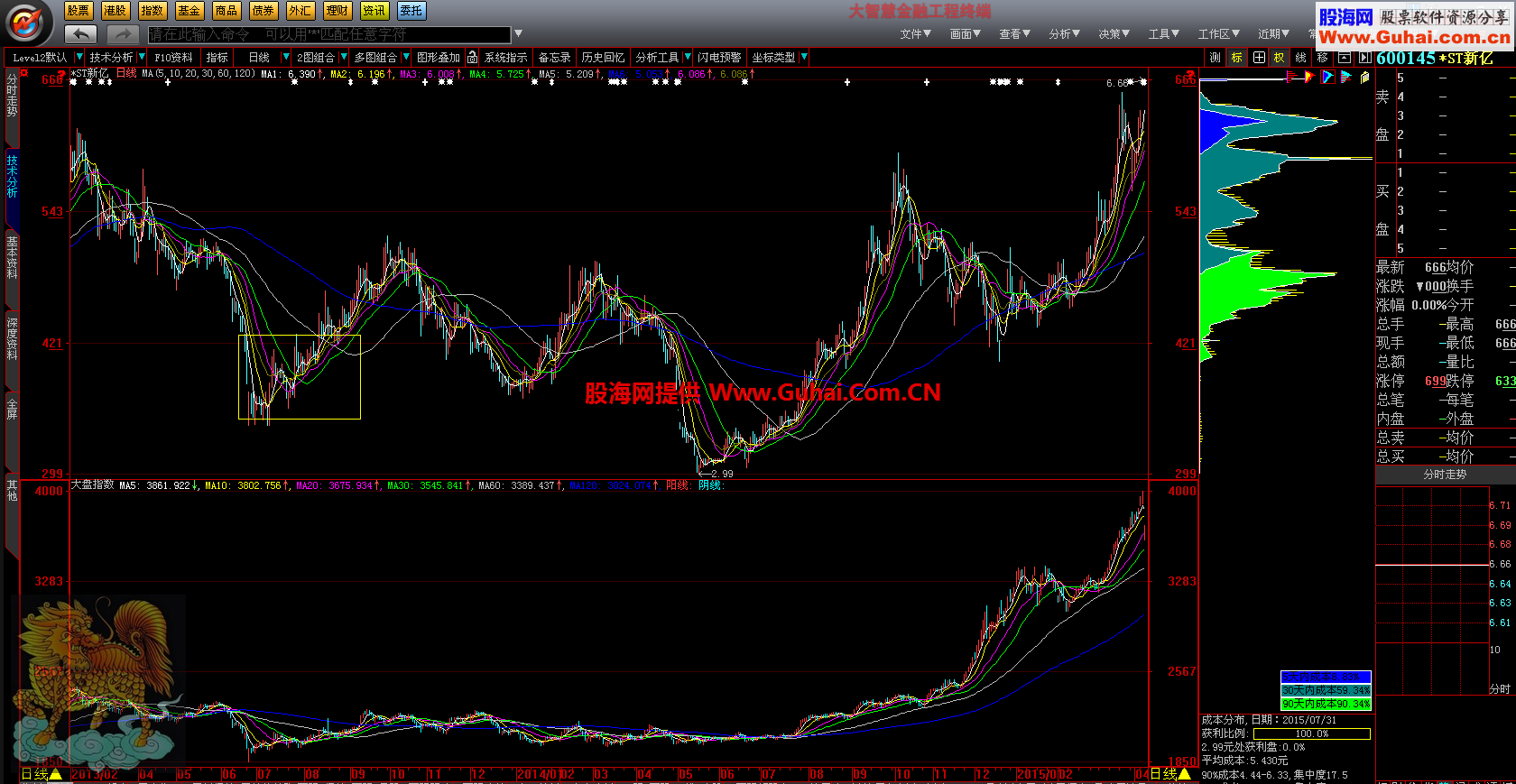Click the yellow triangle beside bottom-left 日线

56,774
